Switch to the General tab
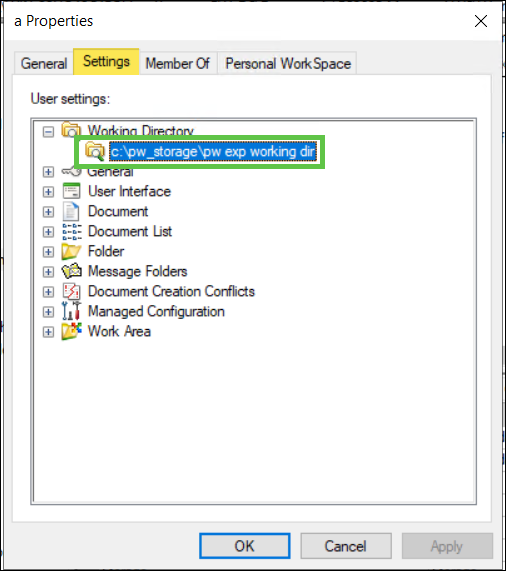 pyautogui.click(x=44, y=64)
